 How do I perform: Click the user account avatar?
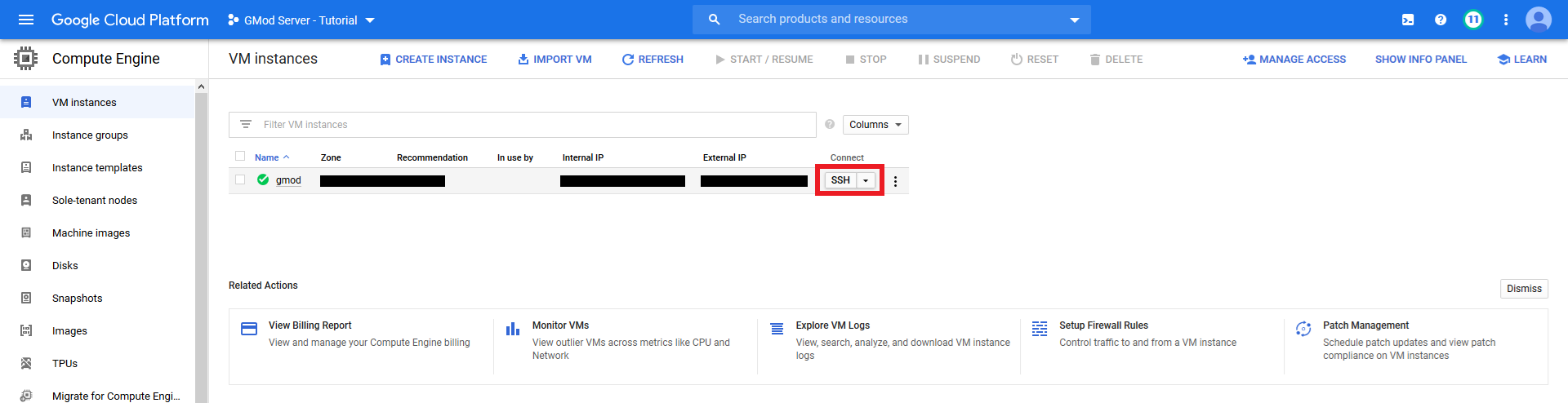pyautogui.click(x=1539, y=20)
